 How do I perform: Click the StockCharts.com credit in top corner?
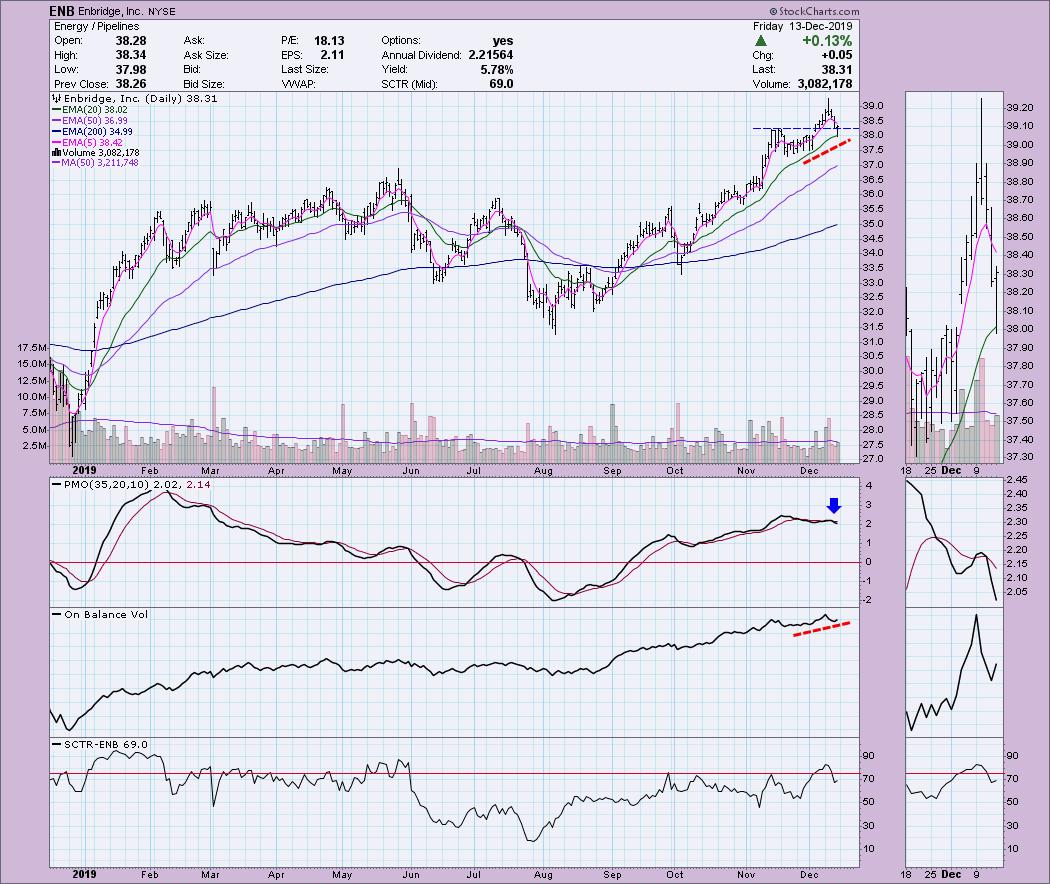point(814,11)
